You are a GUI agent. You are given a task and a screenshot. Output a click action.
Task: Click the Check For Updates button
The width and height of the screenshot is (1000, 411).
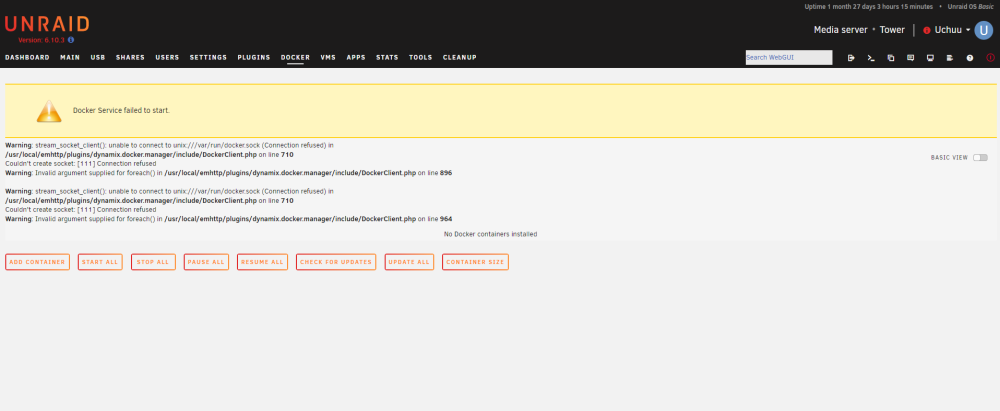pos(336,262)
